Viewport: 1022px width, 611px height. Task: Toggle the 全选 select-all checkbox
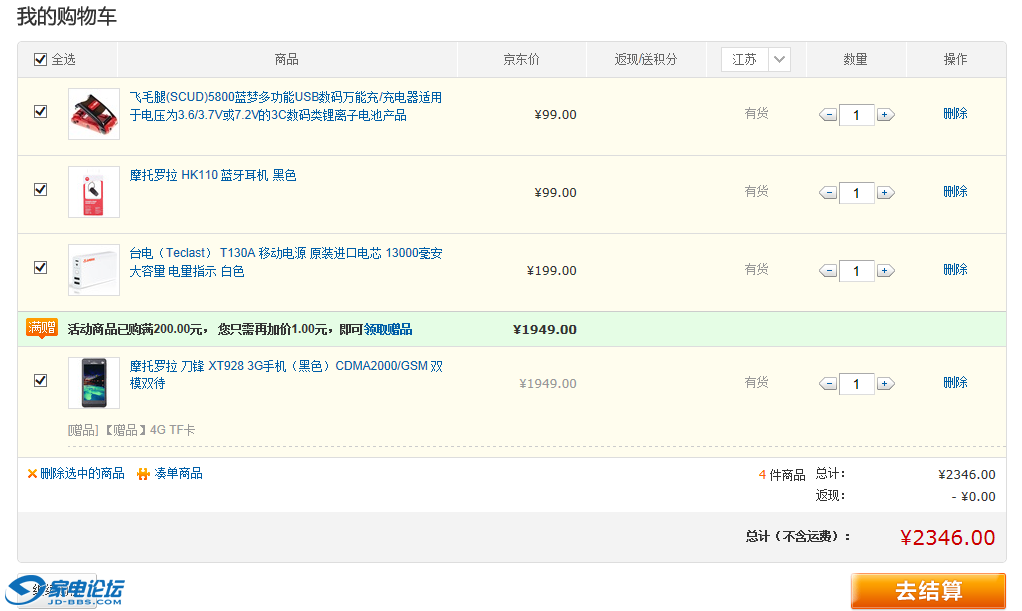tap(40, 59)
